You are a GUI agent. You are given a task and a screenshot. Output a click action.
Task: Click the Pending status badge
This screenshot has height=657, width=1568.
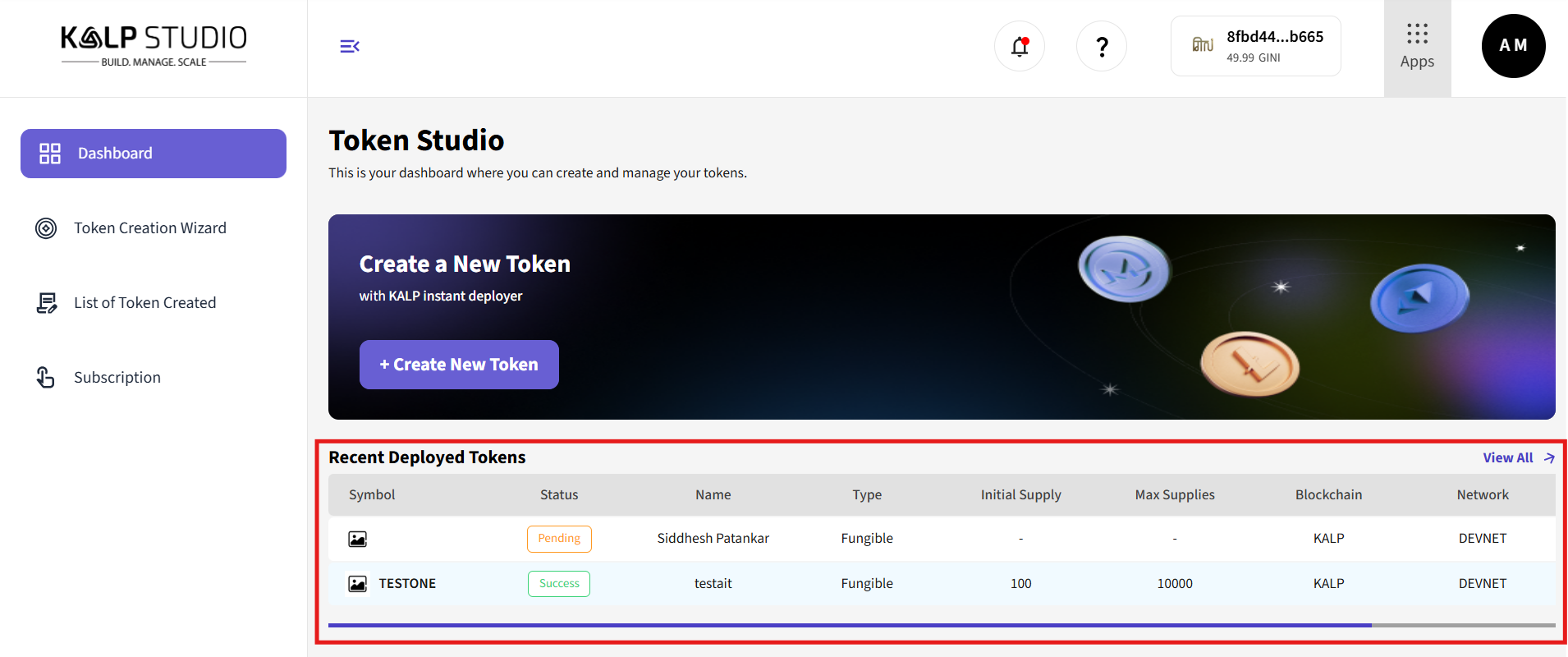559,539
